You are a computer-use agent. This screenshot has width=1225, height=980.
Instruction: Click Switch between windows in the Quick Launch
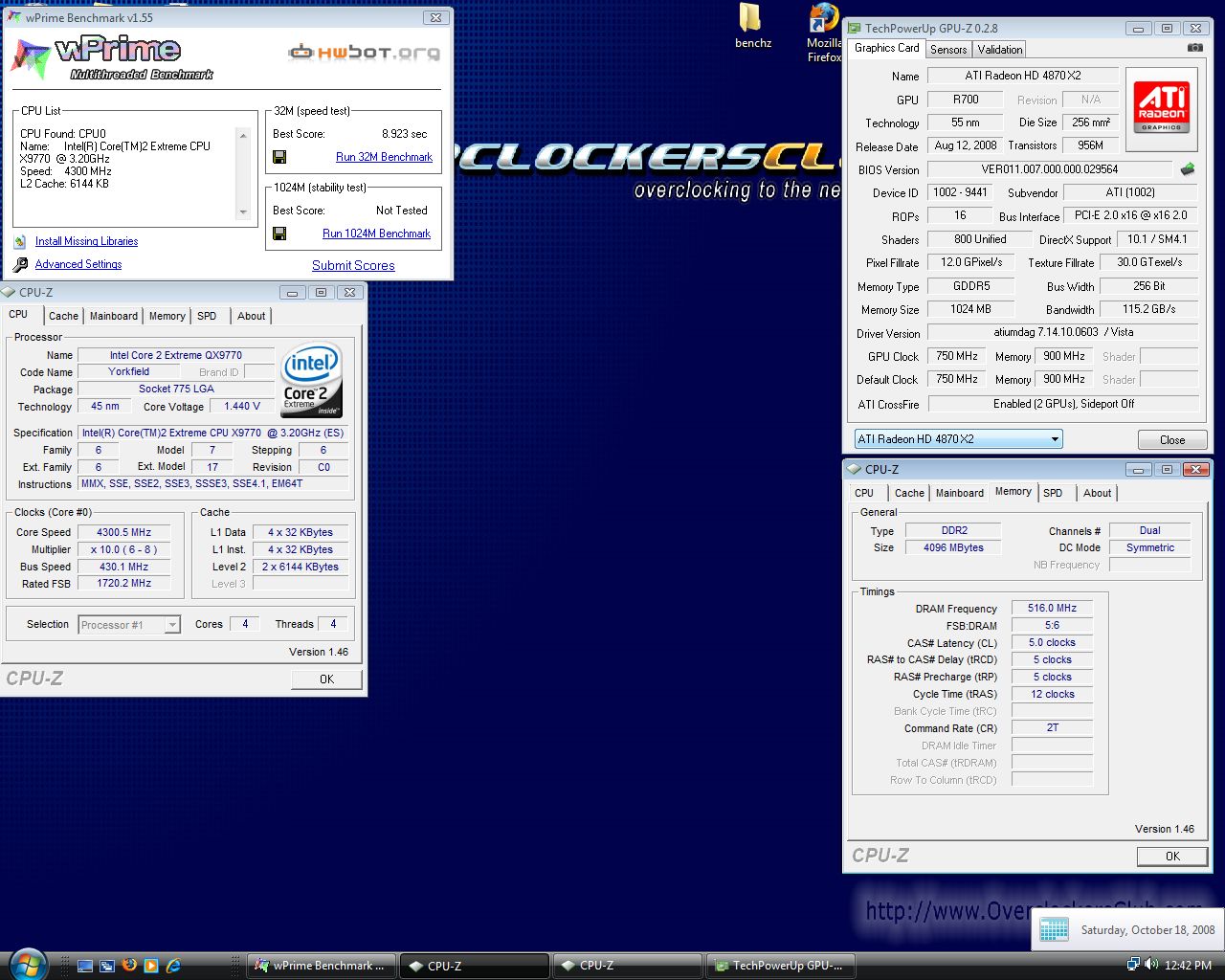coord(107,966)
